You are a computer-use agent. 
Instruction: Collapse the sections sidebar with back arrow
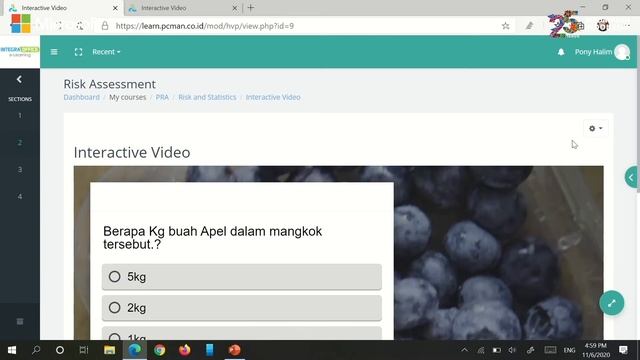(19, 79)
